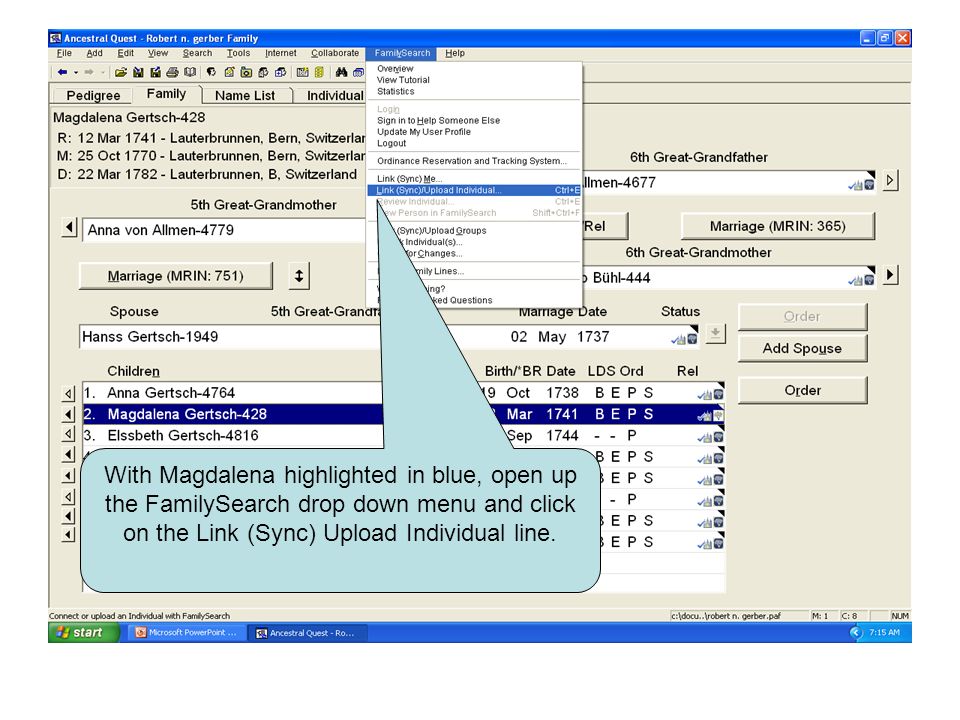This screenshot has width=960, height=720.
Task: Click the marriage date 02 May 1737
Action: click(560, 337)
